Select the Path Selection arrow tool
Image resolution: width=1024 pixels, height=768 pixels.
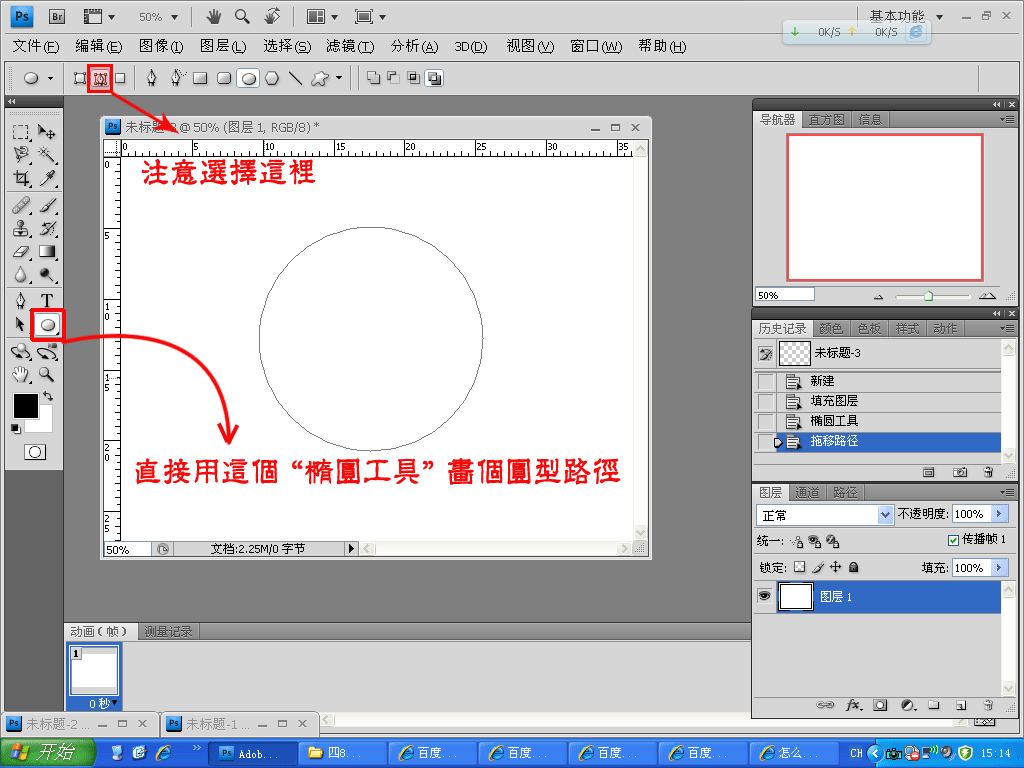(21, 325)
